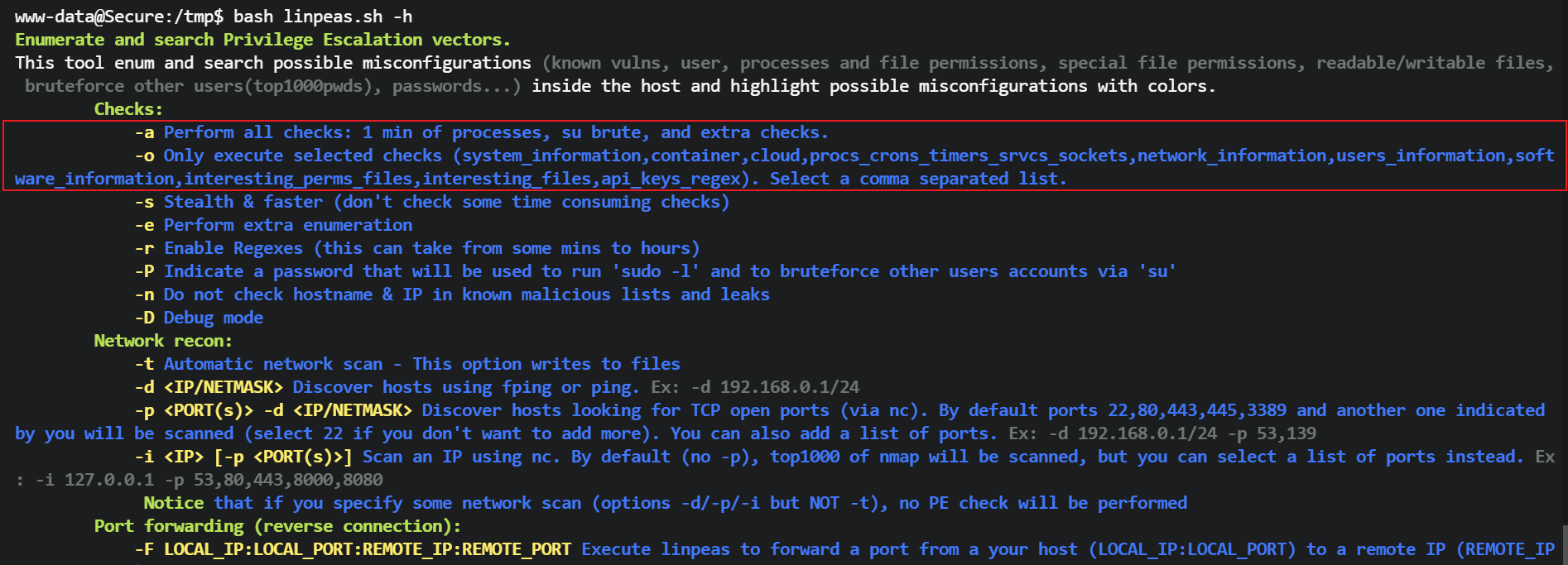Click the example '192.168.0.1/24' after 'fping or ping'
1568x565 pixels.
coord(789,387)
